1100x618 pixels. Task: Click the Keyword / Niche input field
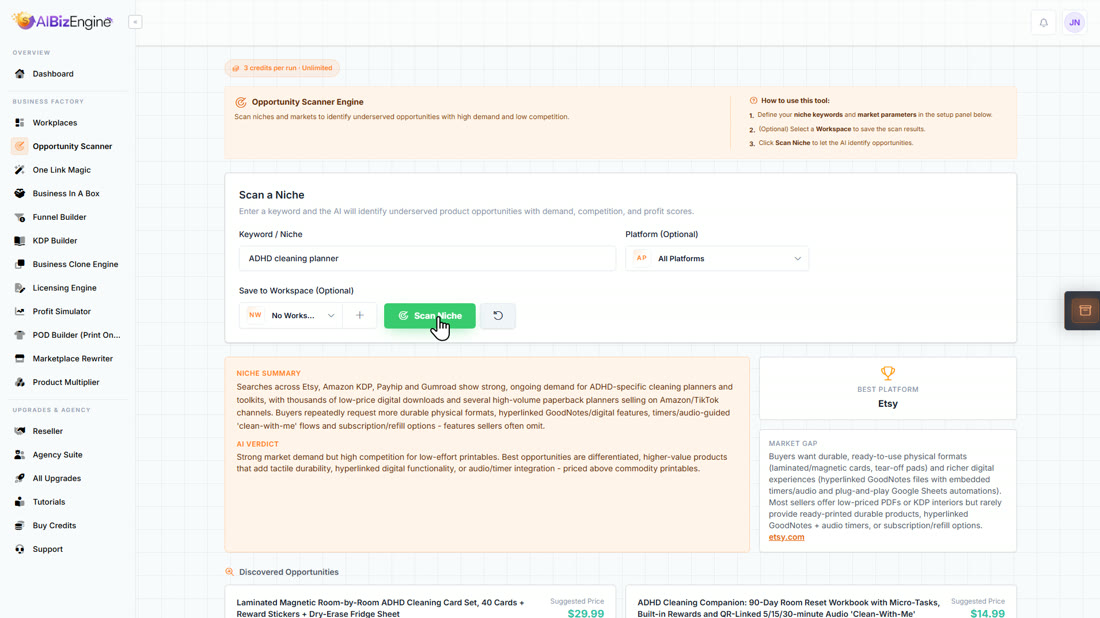tap(427, 258)
